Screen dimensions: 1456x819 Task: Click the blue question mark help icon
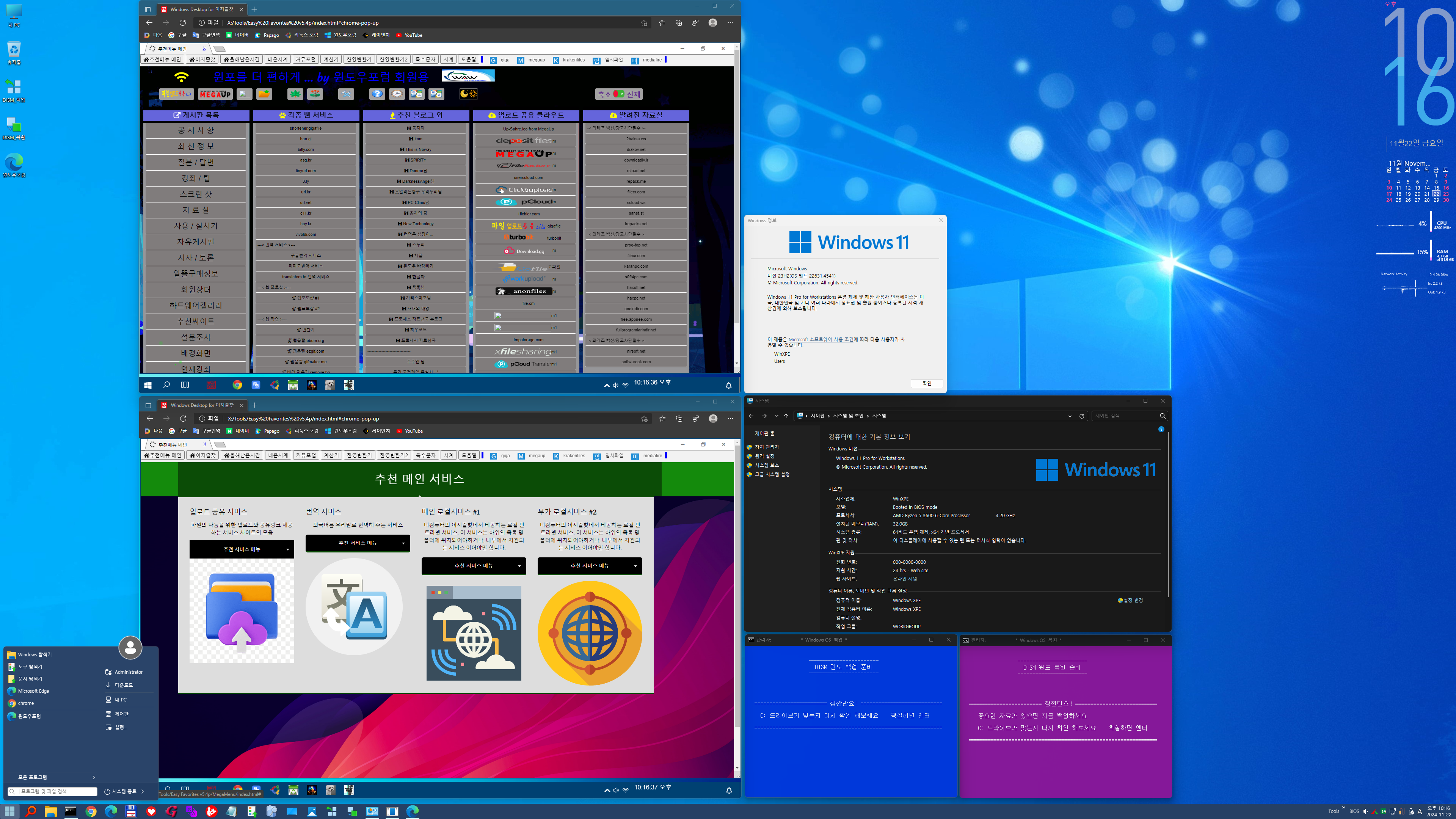(377, 94)
